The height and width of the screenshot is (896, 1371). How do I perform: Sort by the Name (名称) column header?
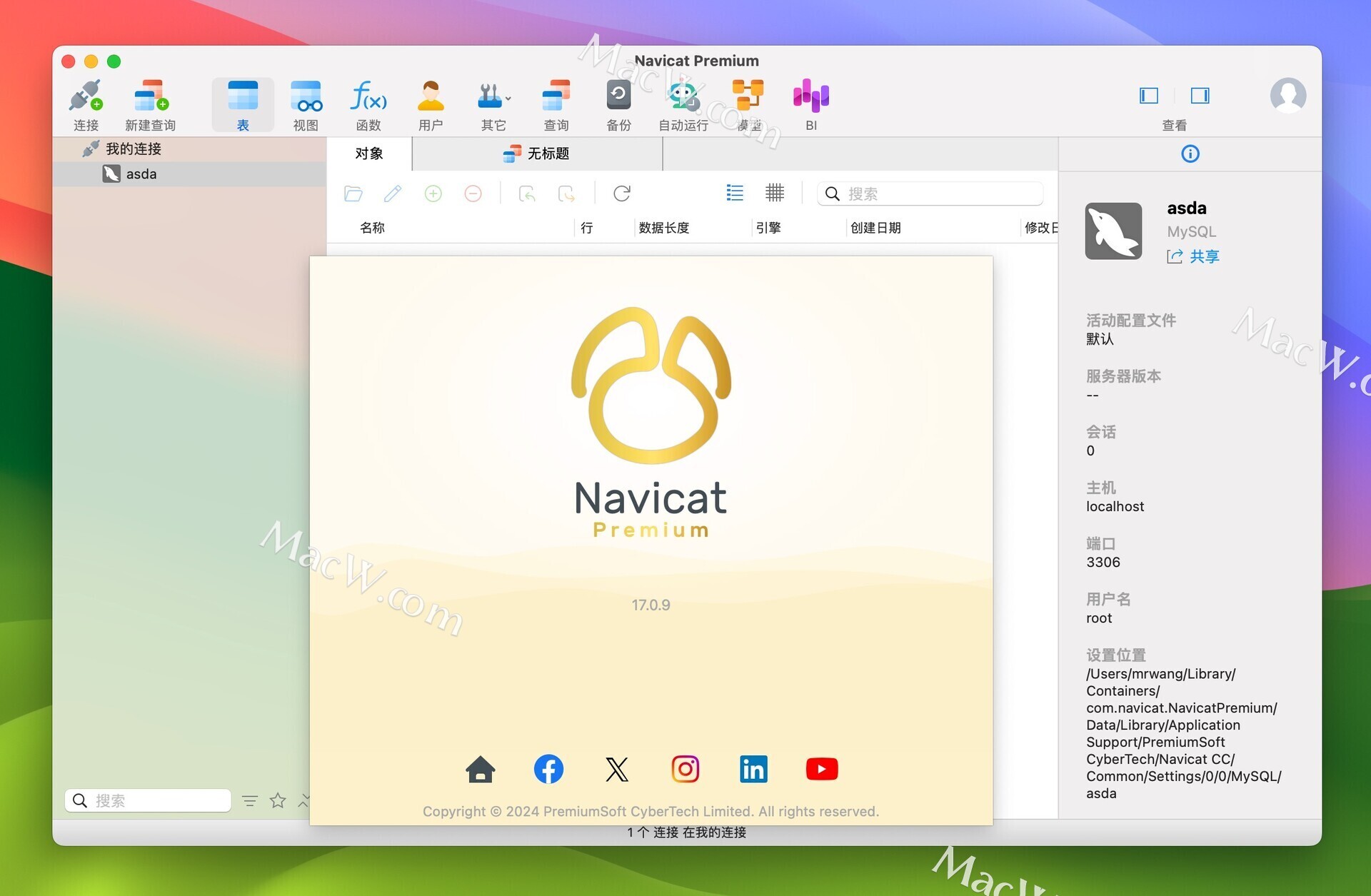click(372, 228)
